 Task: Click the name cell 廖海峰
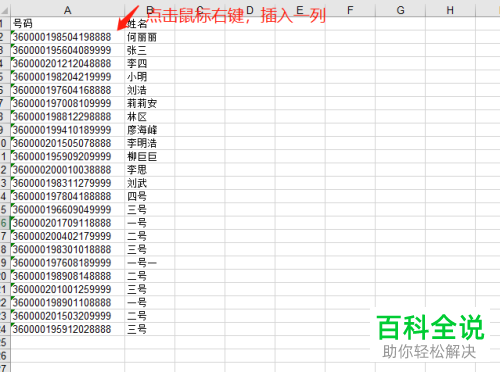(150, 130)
